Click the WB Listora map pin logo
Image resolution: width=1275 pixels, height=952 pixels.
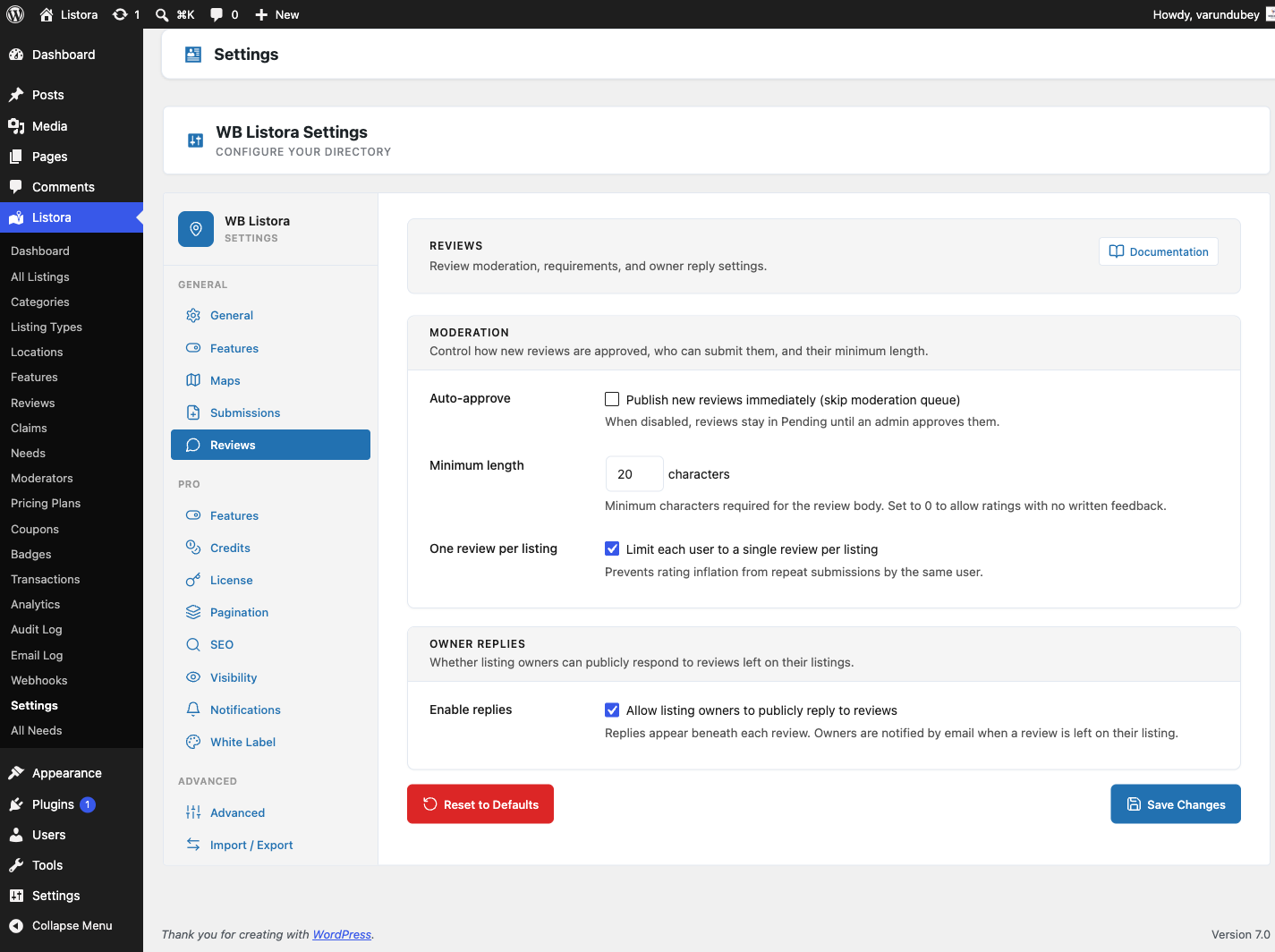196,229
